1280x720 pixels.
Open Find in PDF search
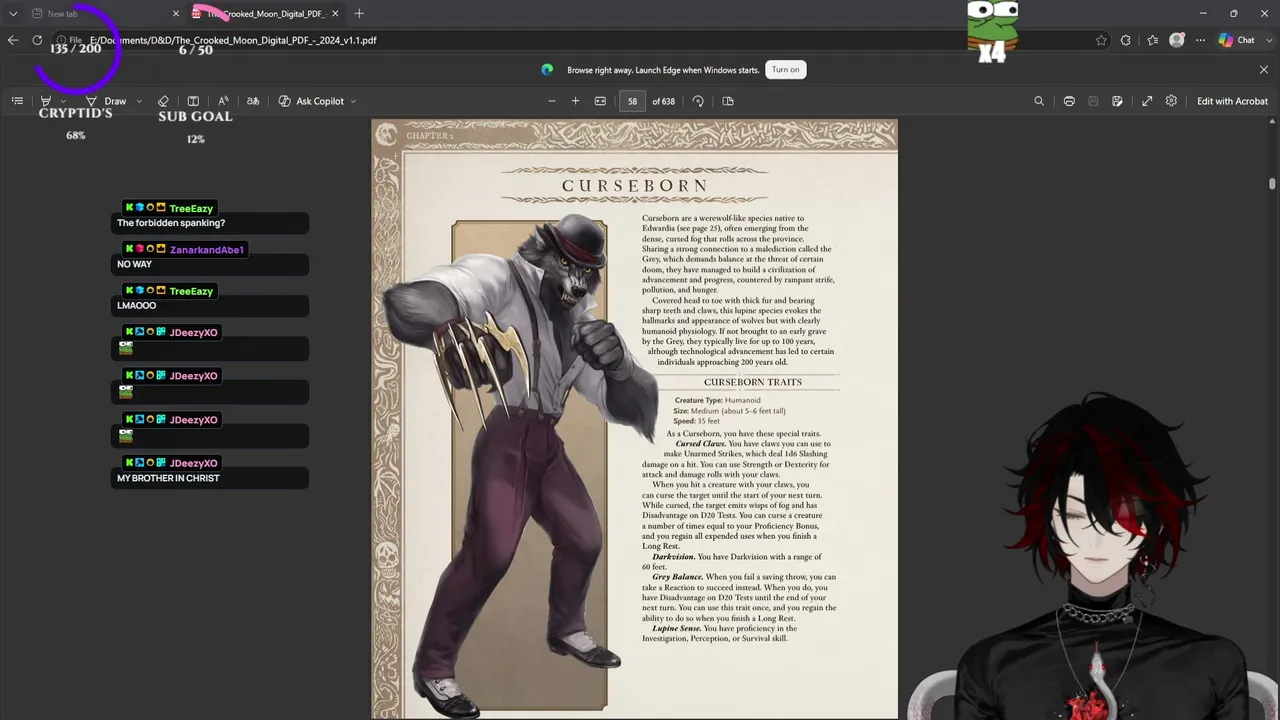tap(1039, 101)
